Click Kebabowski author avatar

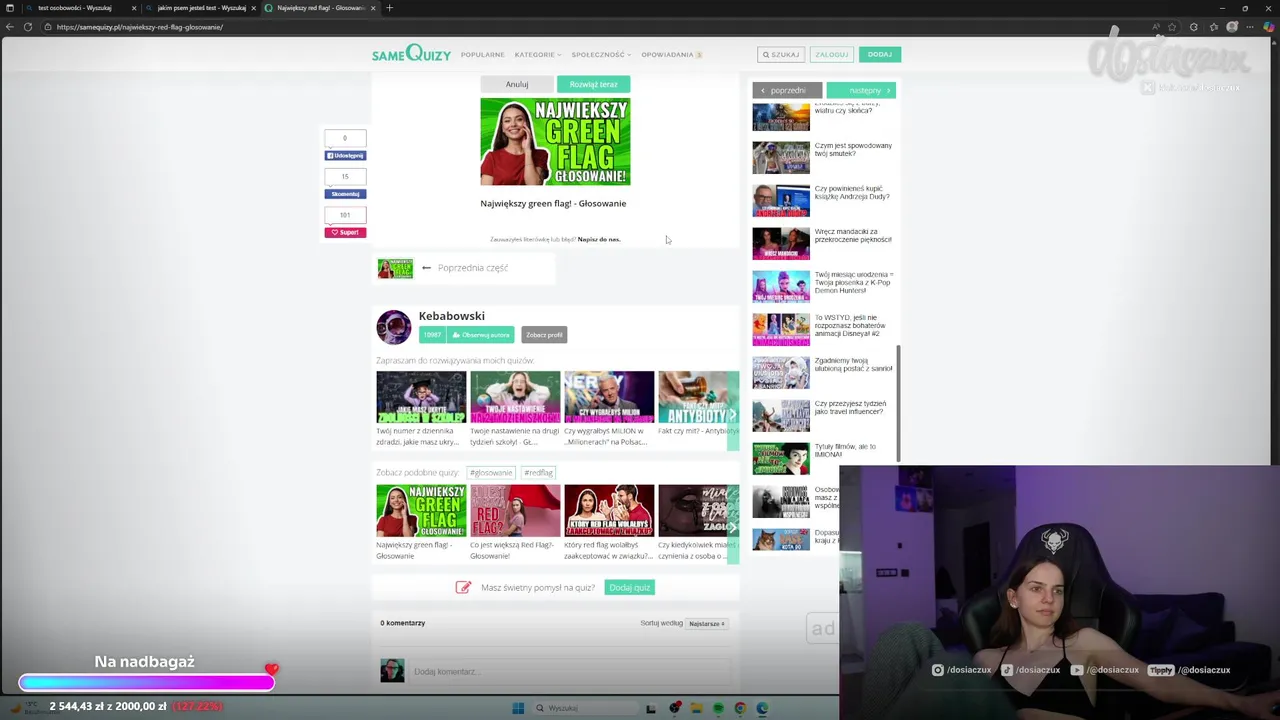click(x=393, y=327)
